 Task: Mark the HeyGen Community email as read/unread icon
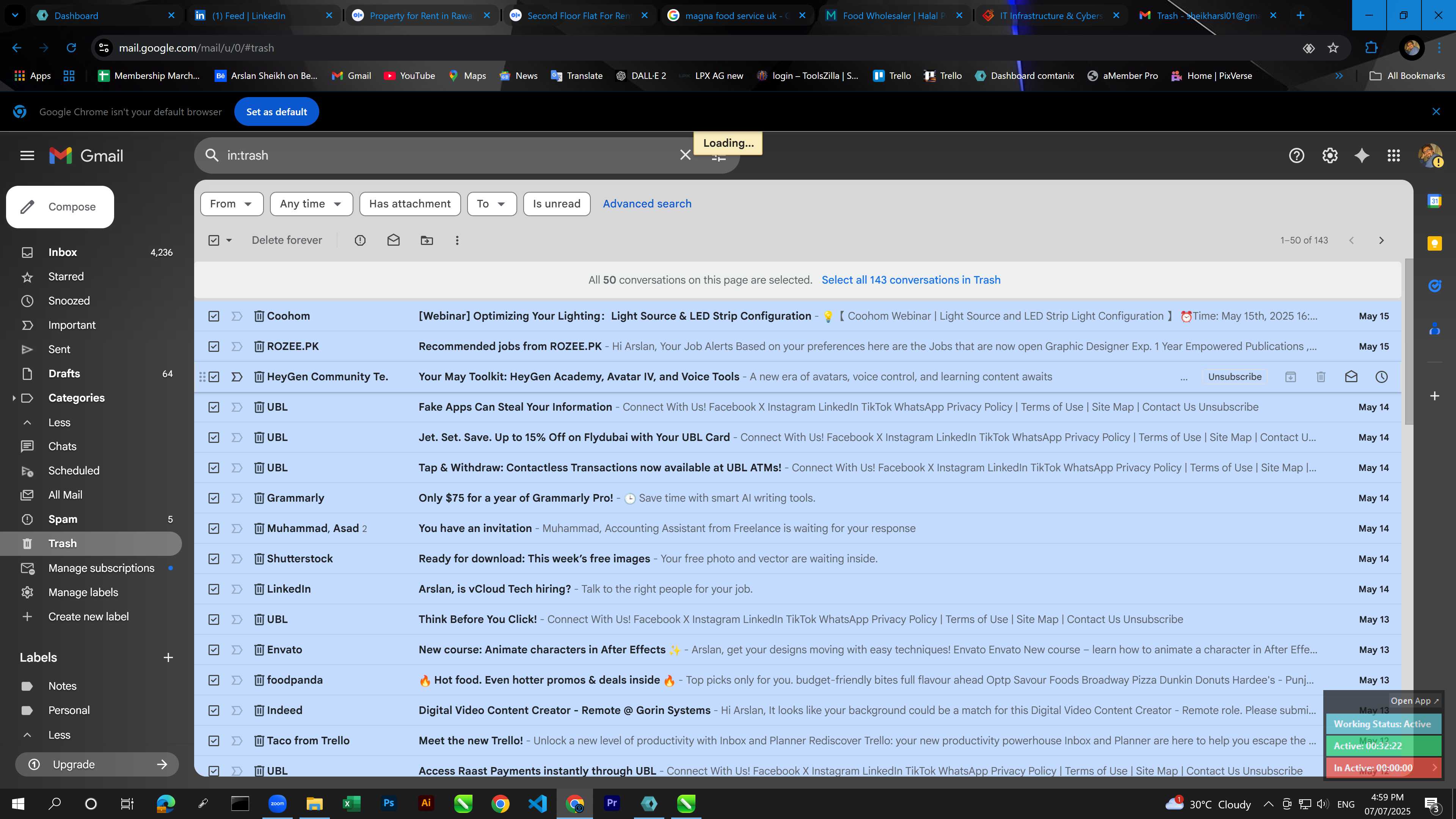(x=1351, y=377)
